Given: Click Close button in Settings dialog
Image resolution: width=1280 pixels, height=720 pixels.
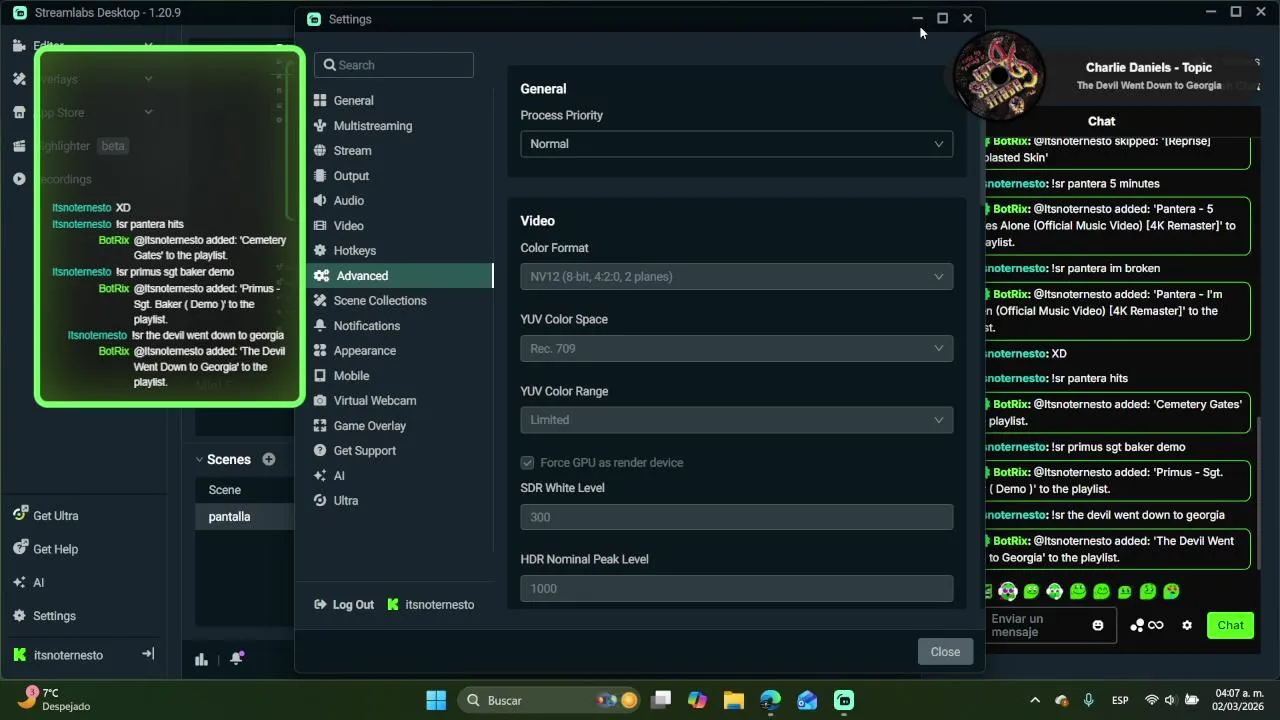Looking at the screenshot, I should point(945,652).
